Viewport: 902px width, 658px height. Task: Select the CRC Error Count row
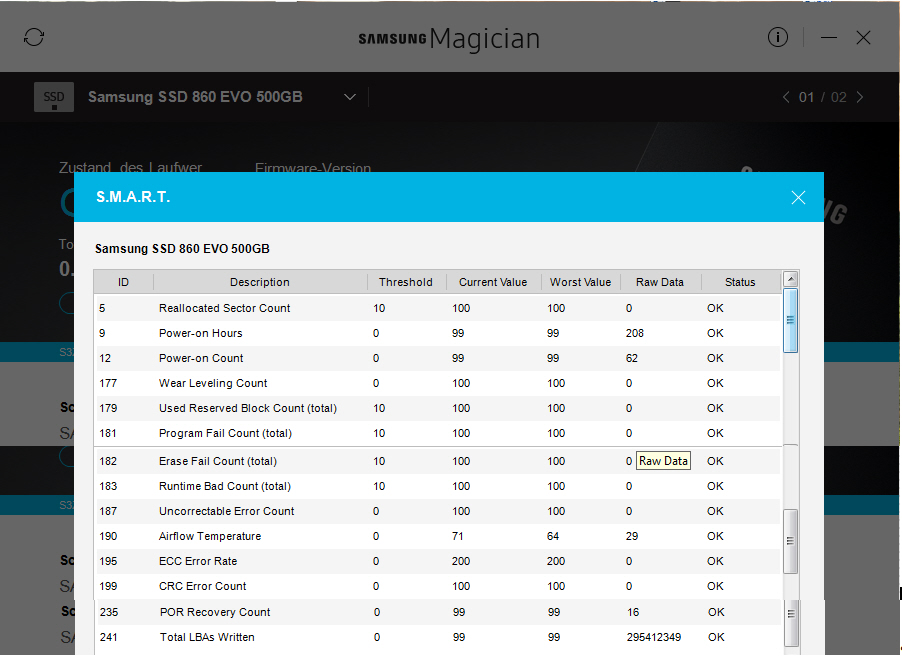(x=438, y=587)
